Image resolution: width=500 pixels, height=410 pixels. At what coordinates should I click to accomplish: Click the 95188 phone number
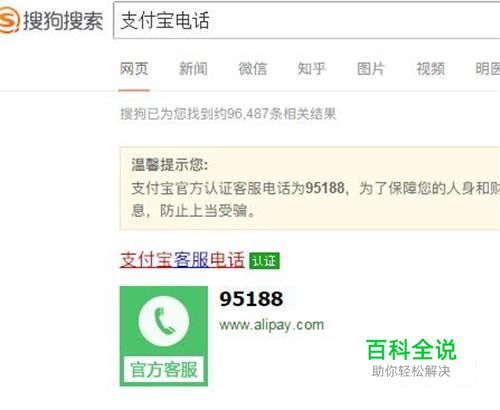click(x=251, y=299)
